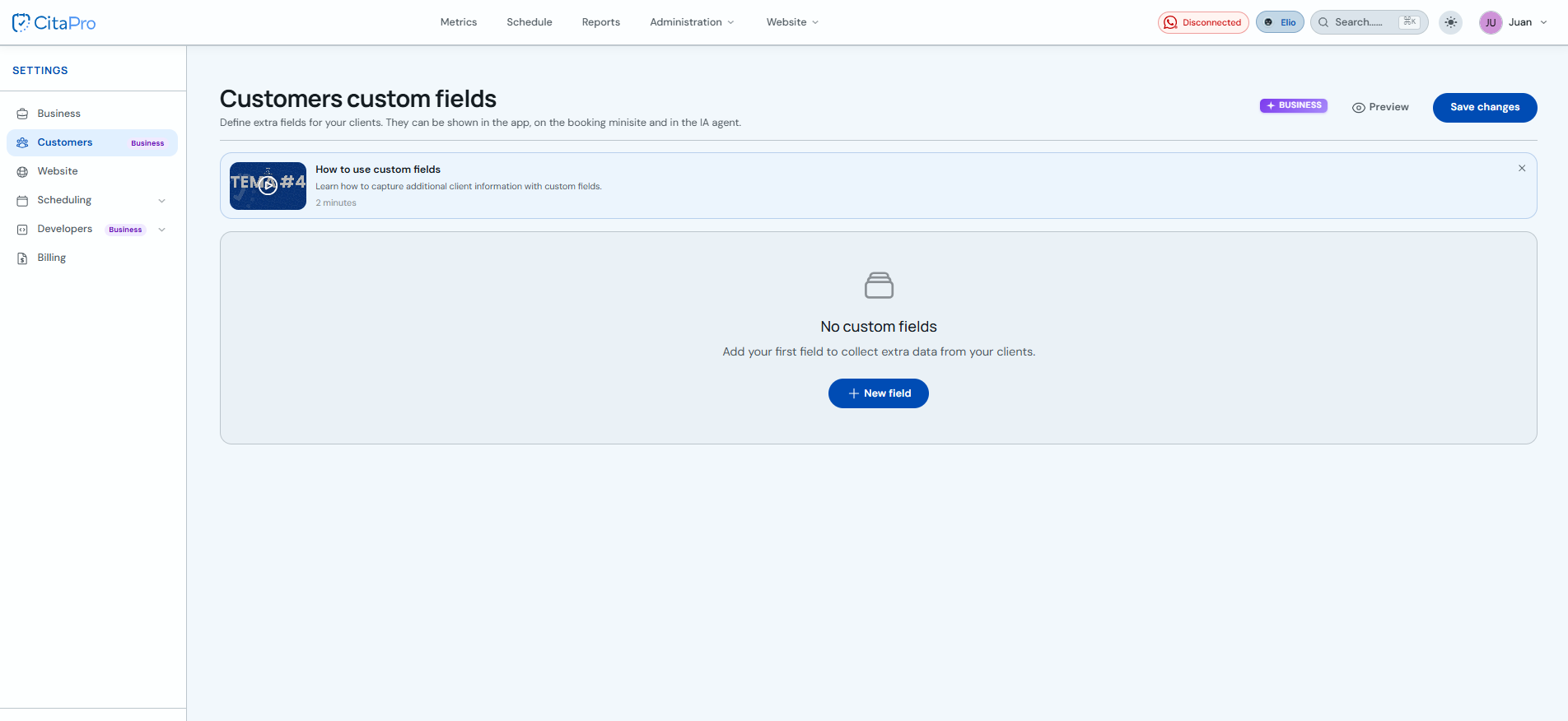Image resolution: width=1568 pixels, height=721 pixels.
Task: Click the Preview eye icon
Action: pos(1359,108)
